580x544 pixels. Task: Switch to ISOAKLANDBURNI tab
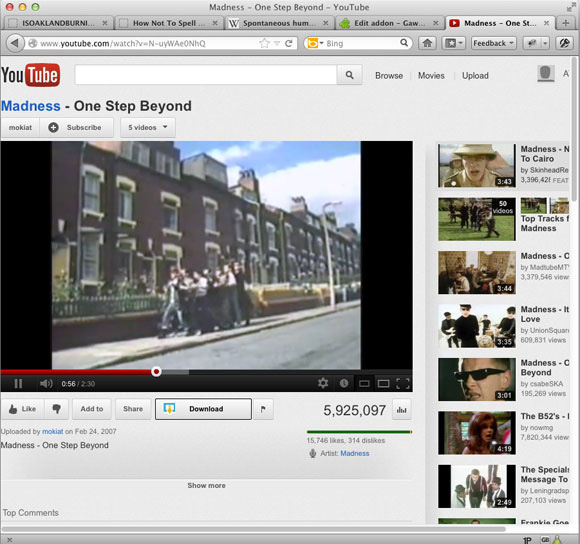coord(58,23)
